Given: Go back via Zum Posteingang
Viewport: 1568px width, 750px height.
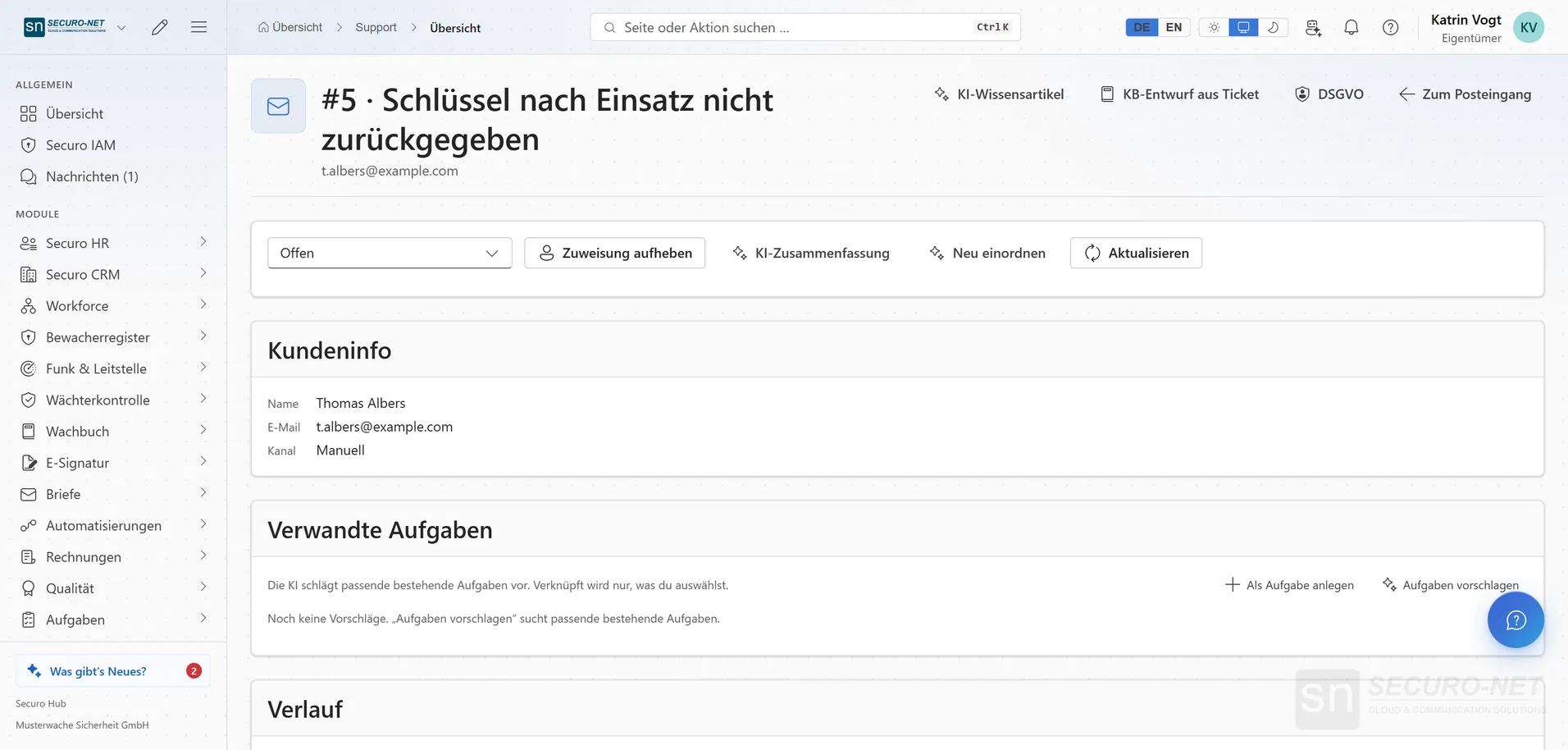Looking at the screenshot, I should pos(1465,94).
